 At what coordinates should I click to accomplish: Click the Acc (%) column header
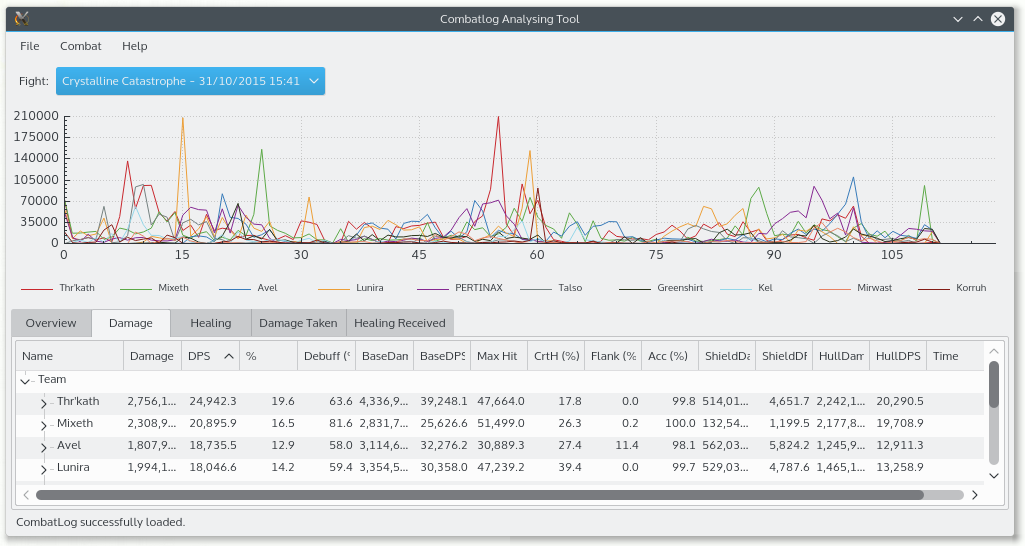click(x=670, y=356)
